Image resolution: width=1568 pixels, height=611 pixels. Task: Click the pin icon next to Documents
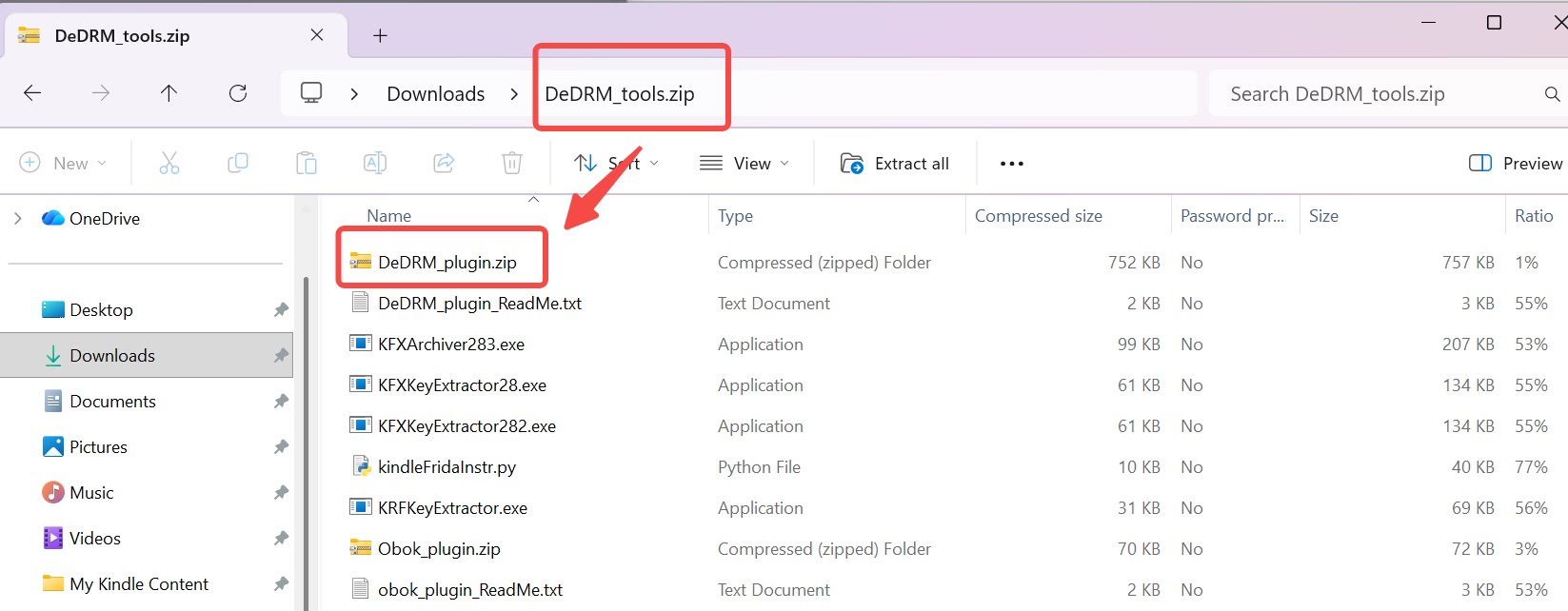pos(281,402)
